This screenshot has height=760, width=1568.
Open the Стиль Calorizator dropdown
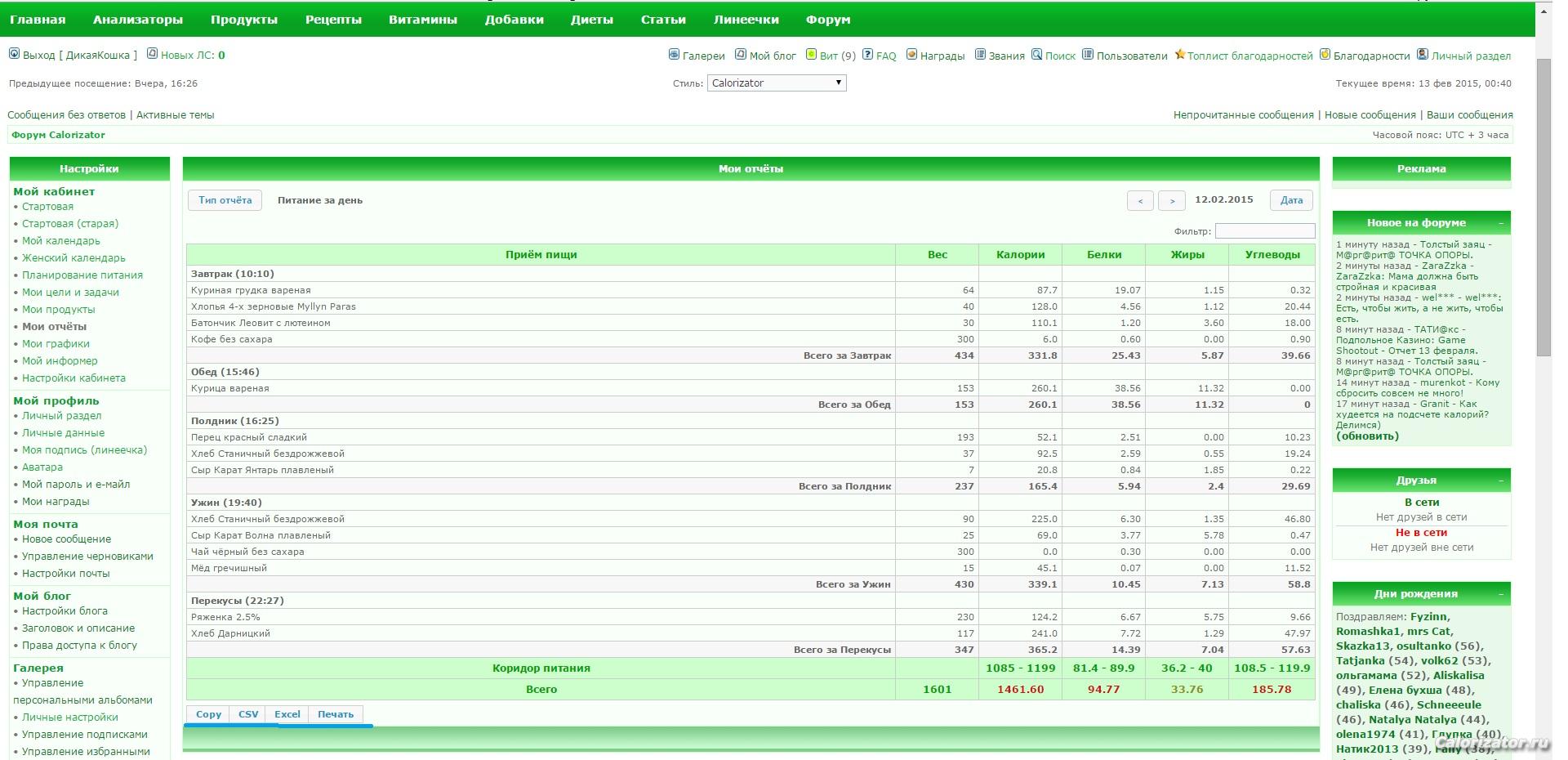click(776, 83)
